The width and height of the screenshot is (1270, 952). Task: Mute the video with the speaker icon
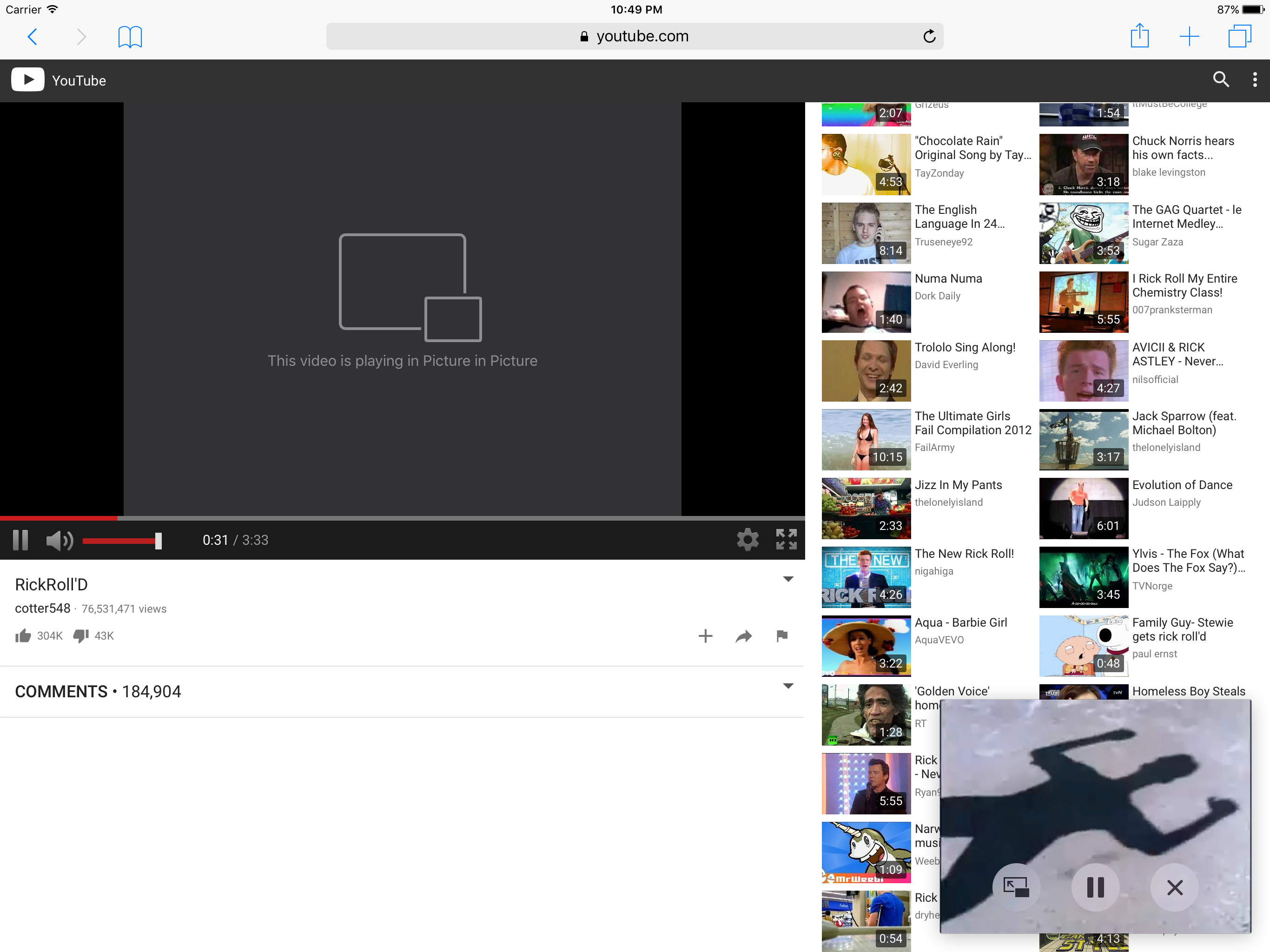(59, 540)
